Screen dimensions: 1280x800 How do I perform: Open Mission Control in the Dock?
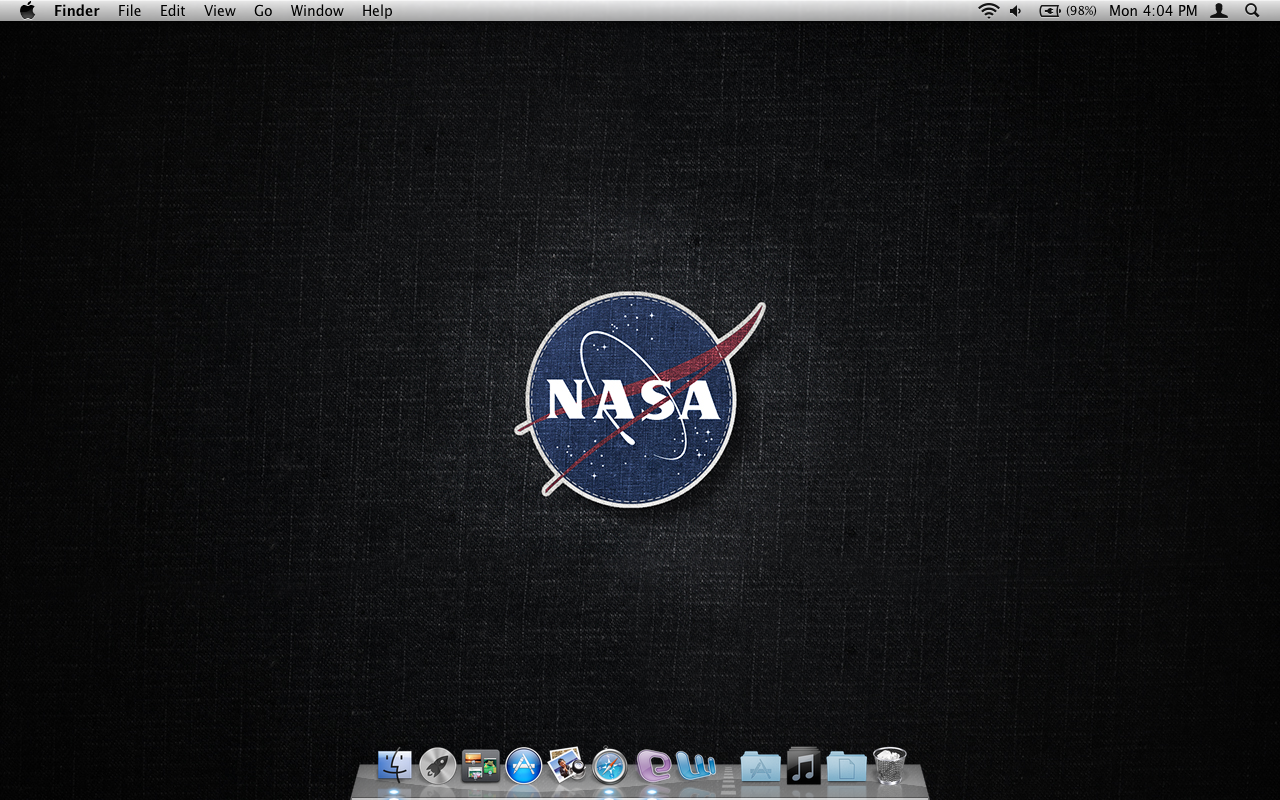tap(480, 766)
